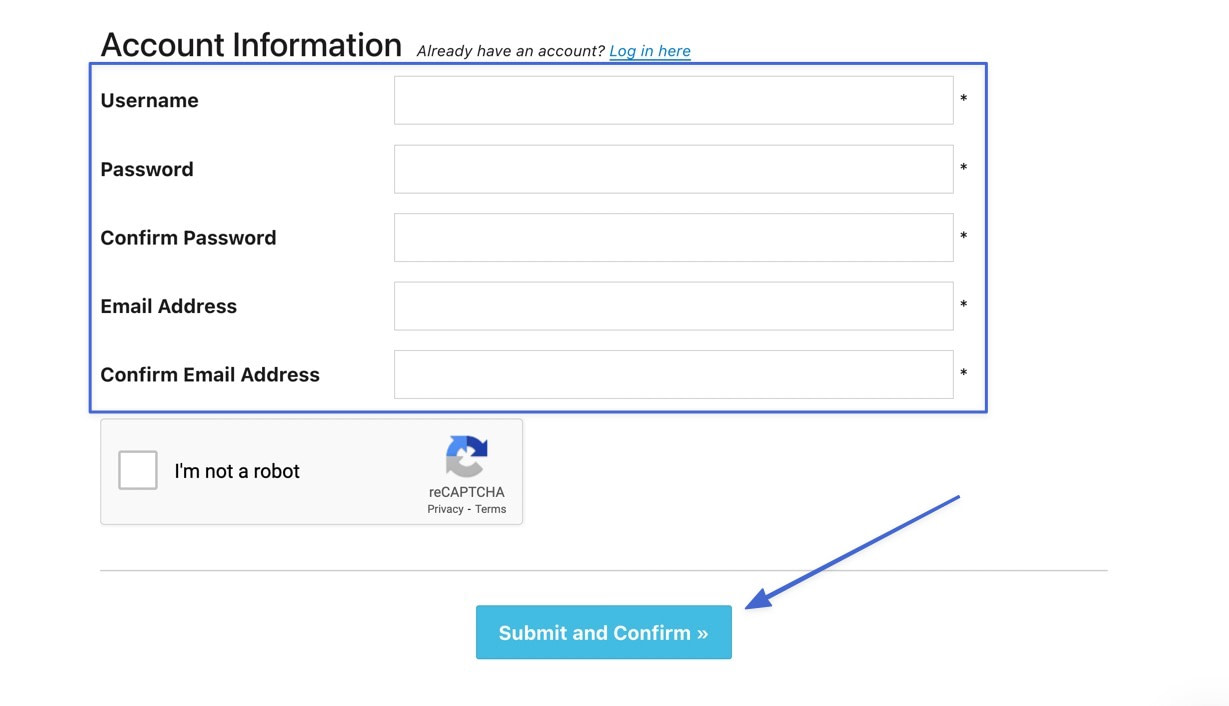1229x706 pixels.
Task: Focus the Password text box
Action: 673,169
